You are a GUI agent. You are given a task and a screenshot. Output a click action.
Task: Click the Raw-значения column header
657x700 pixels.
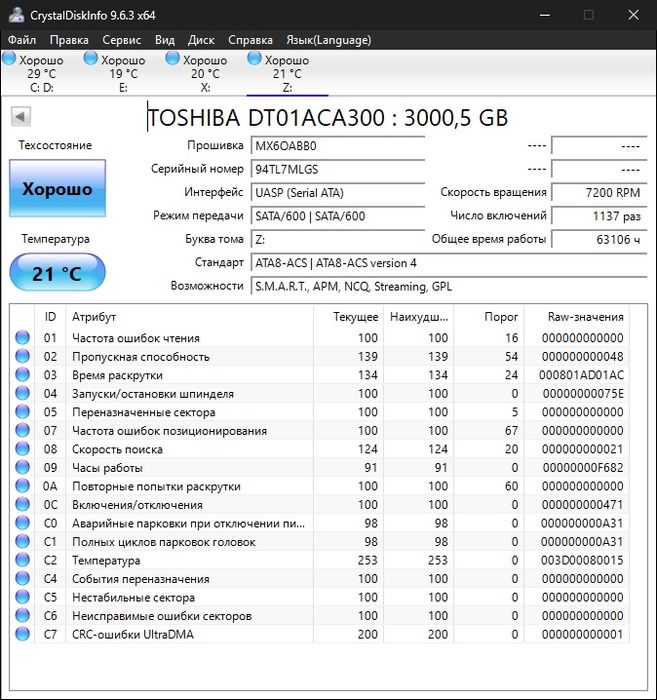tap(577, 317)
